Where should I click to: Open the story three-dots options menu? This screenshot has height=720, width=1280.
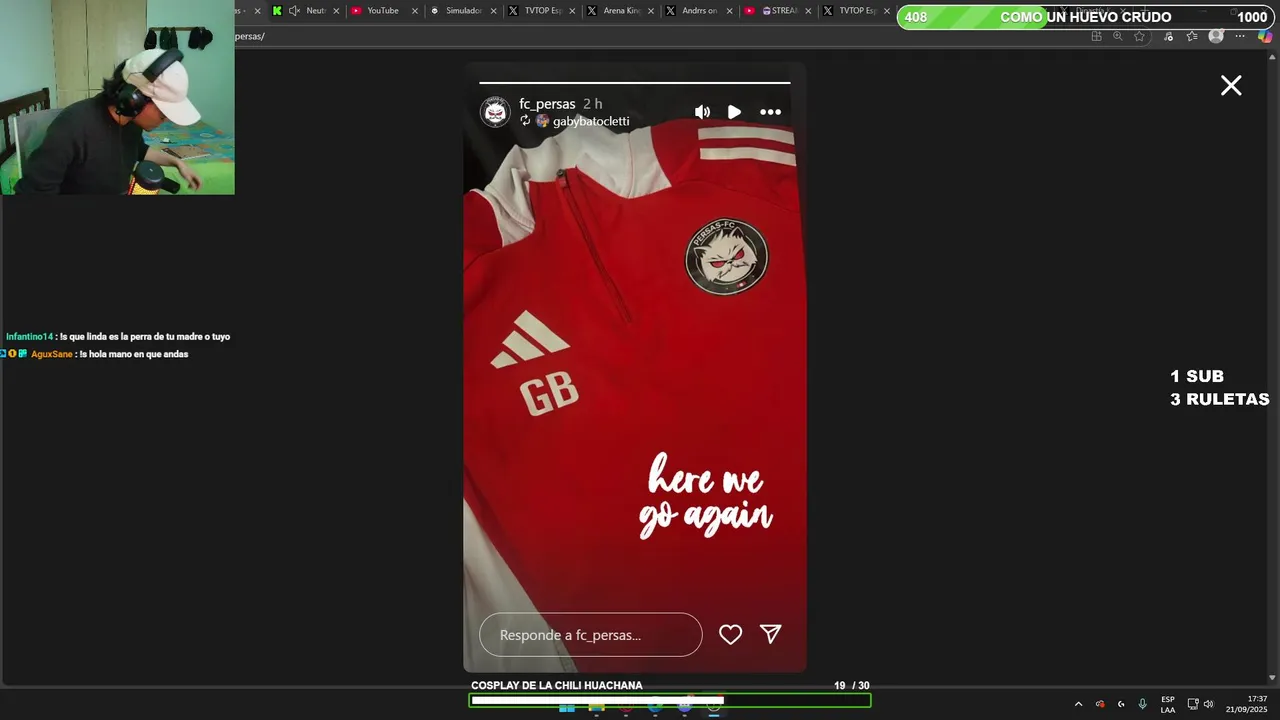coord(770,112)
